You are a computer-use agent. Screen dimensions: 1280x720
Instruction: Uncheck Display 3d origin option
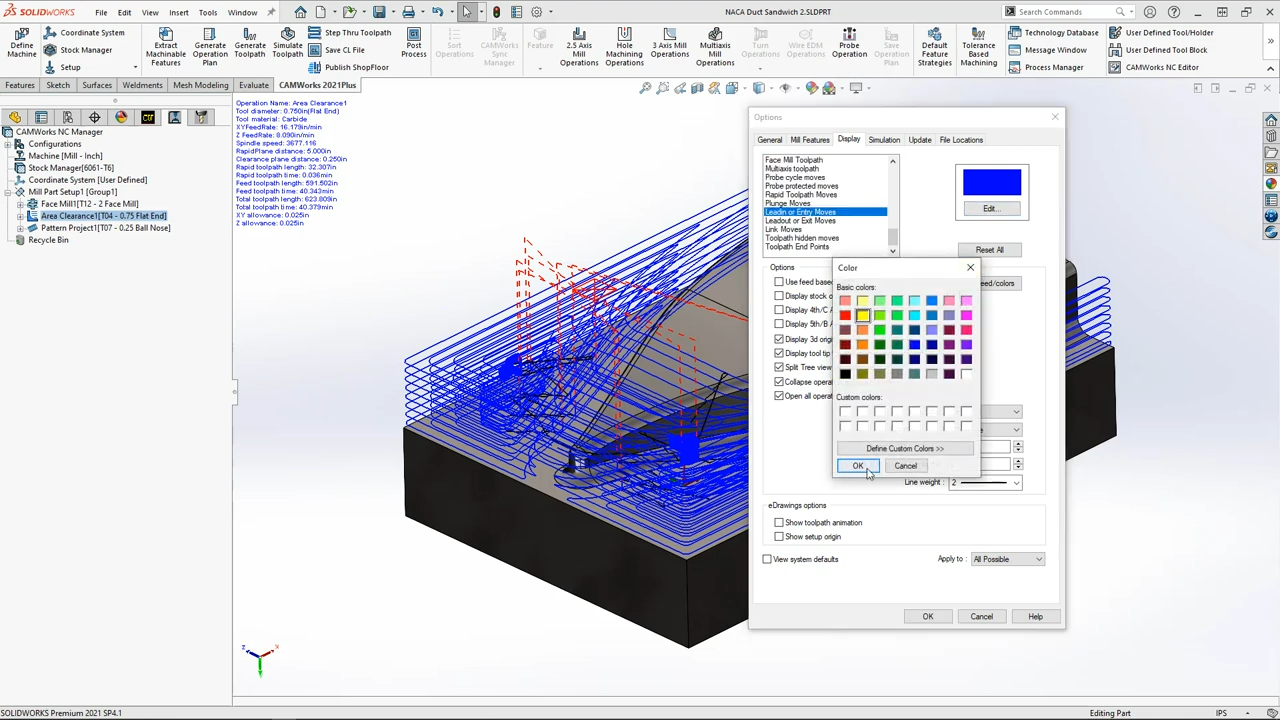point(779,339)
